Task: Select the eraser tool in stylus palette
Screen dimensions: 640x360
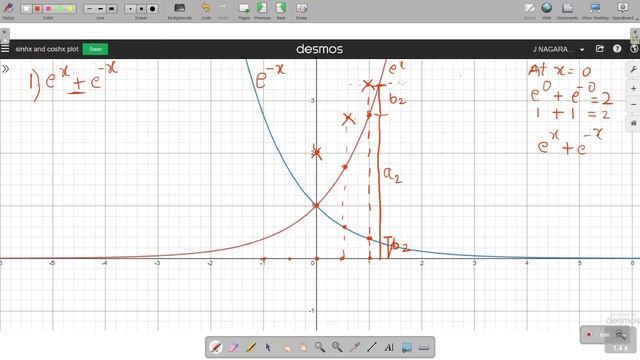Action: 233,347
